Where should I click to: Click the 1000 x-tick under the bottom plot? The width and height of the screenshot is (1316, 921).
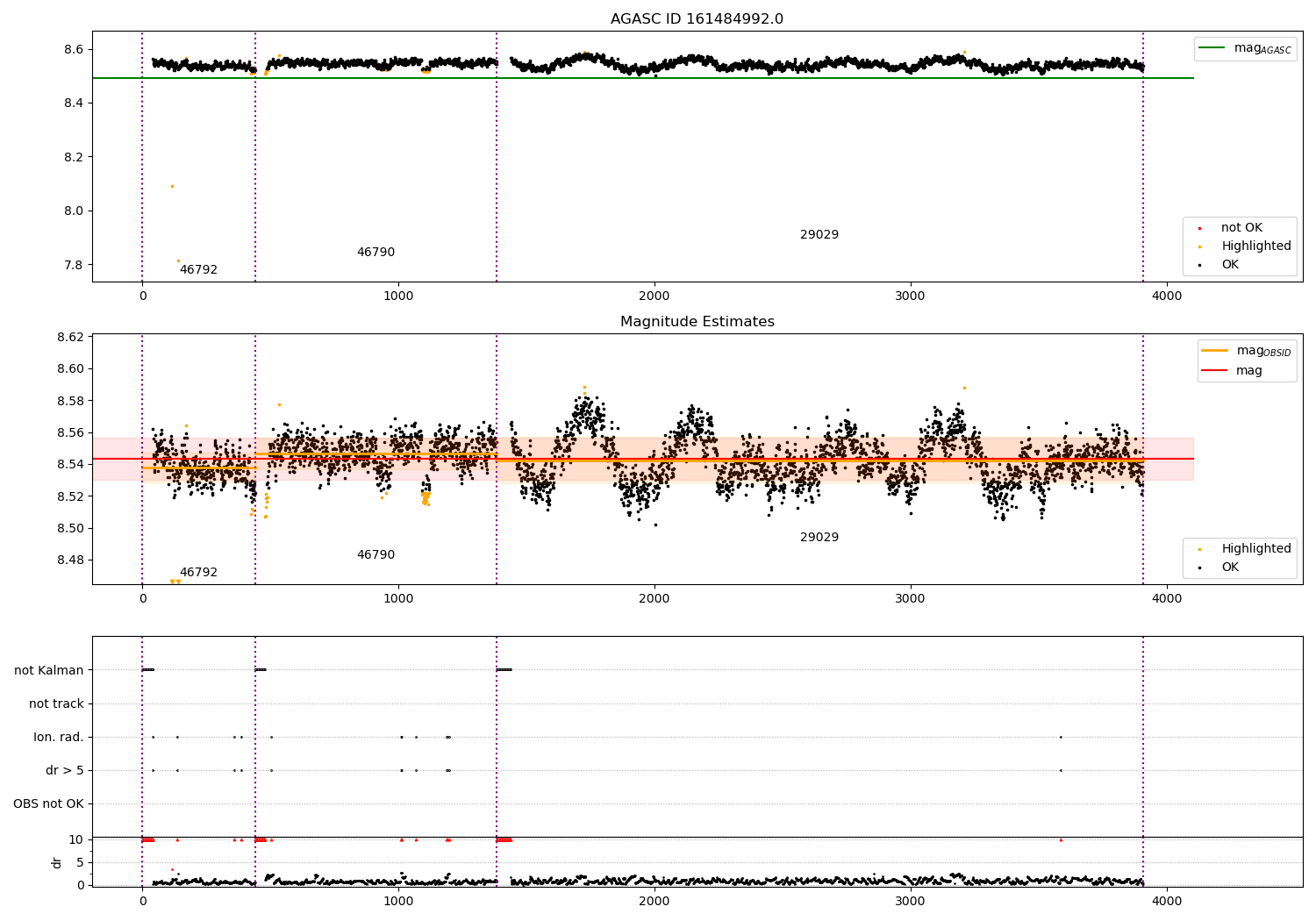tap(398, 901)
